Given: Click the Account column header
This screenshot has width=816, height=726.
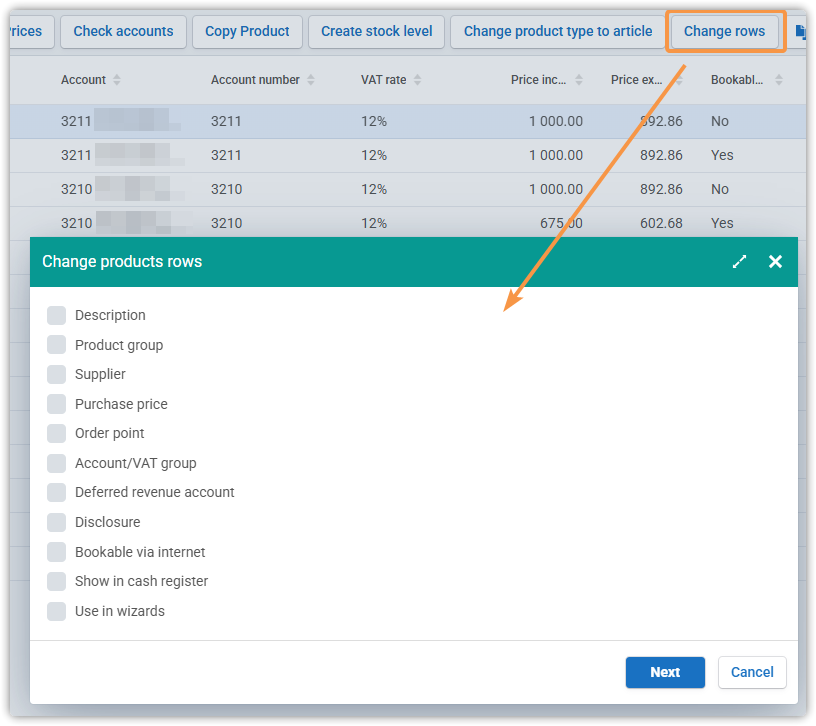Looking at the screenshot, I should coord(83,80).
